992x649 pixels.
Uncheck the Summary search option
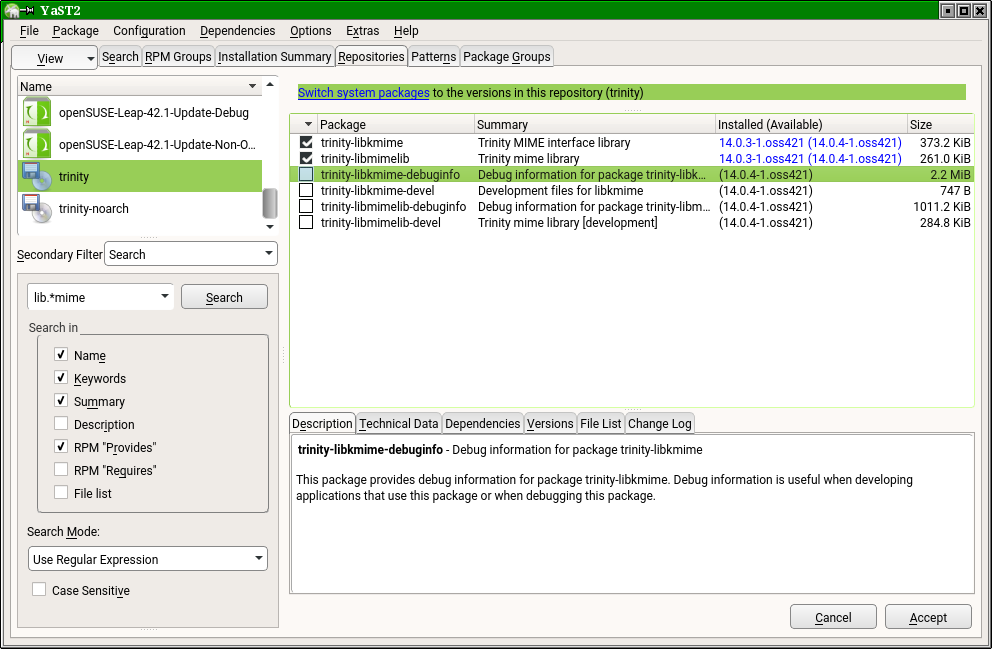[x=61, y=400]
